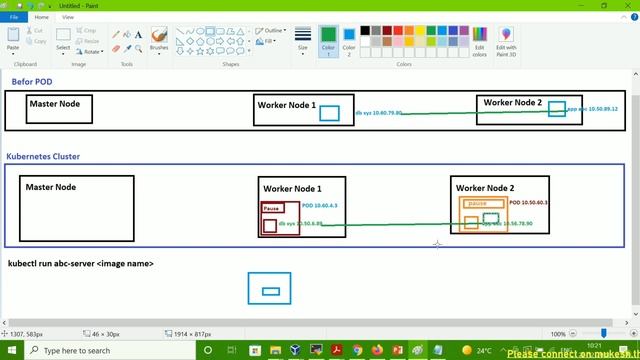Open Chrome from the taskbar

(357, 350)
